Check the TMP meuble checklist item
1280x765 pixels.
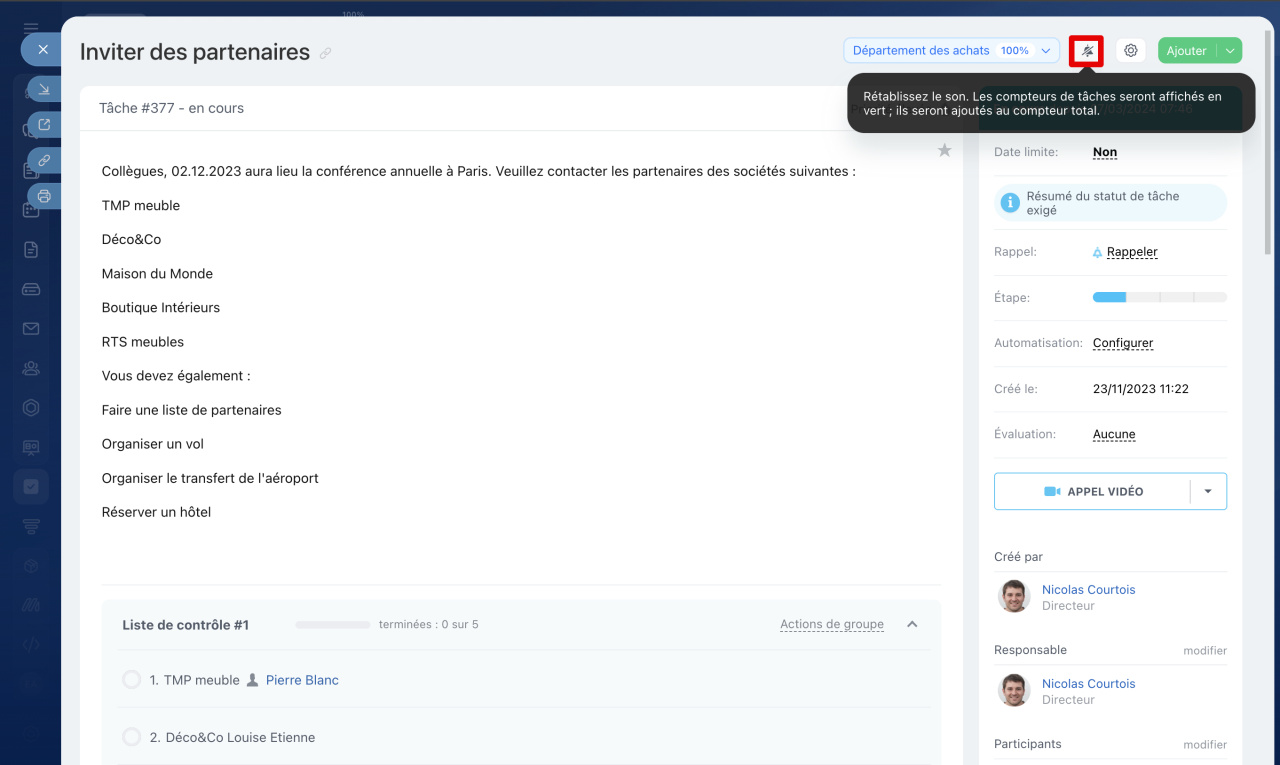(131, 680)
